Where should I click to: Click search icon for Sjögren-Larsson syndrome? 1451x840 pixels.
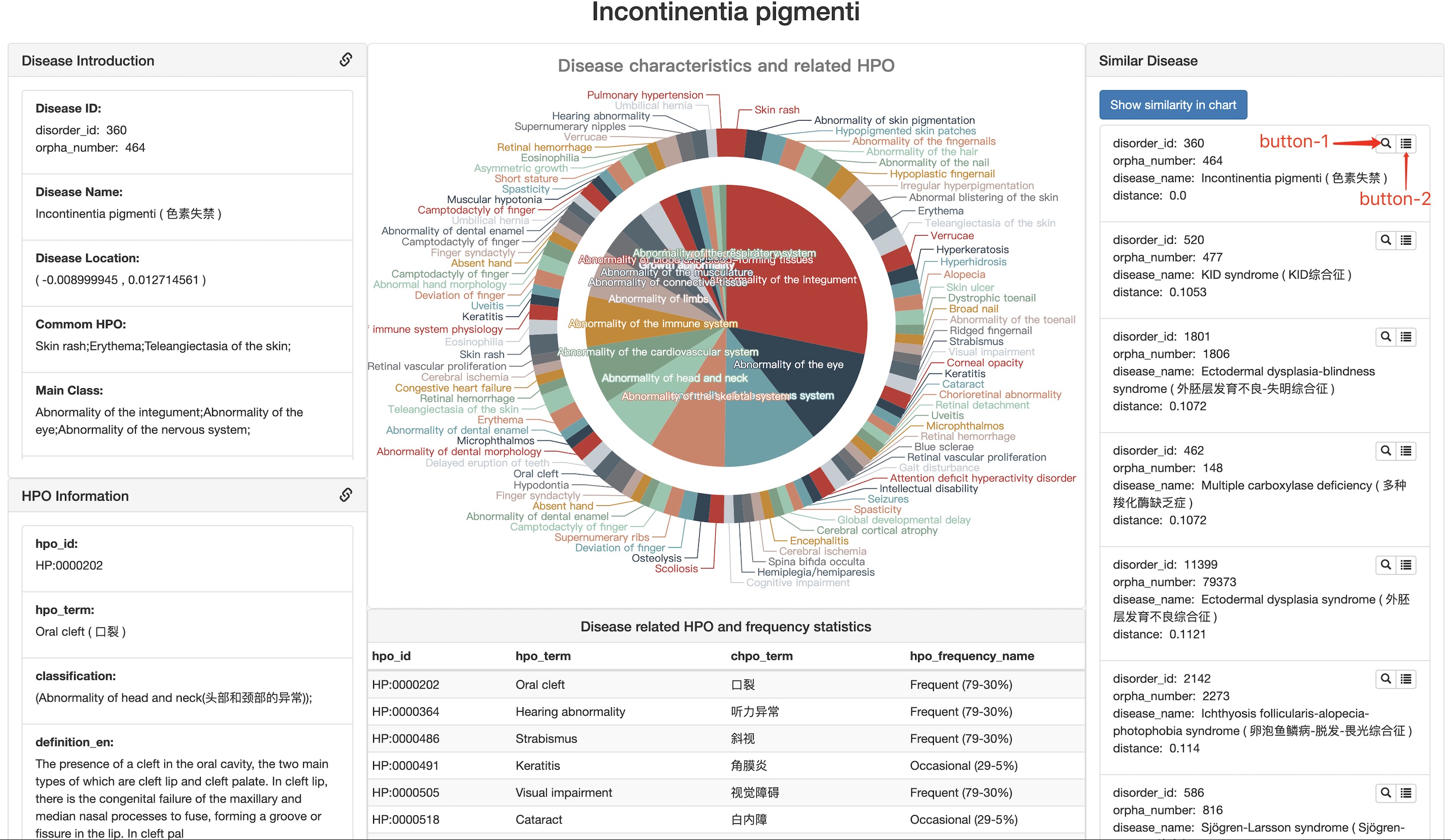coord(1386,793)
